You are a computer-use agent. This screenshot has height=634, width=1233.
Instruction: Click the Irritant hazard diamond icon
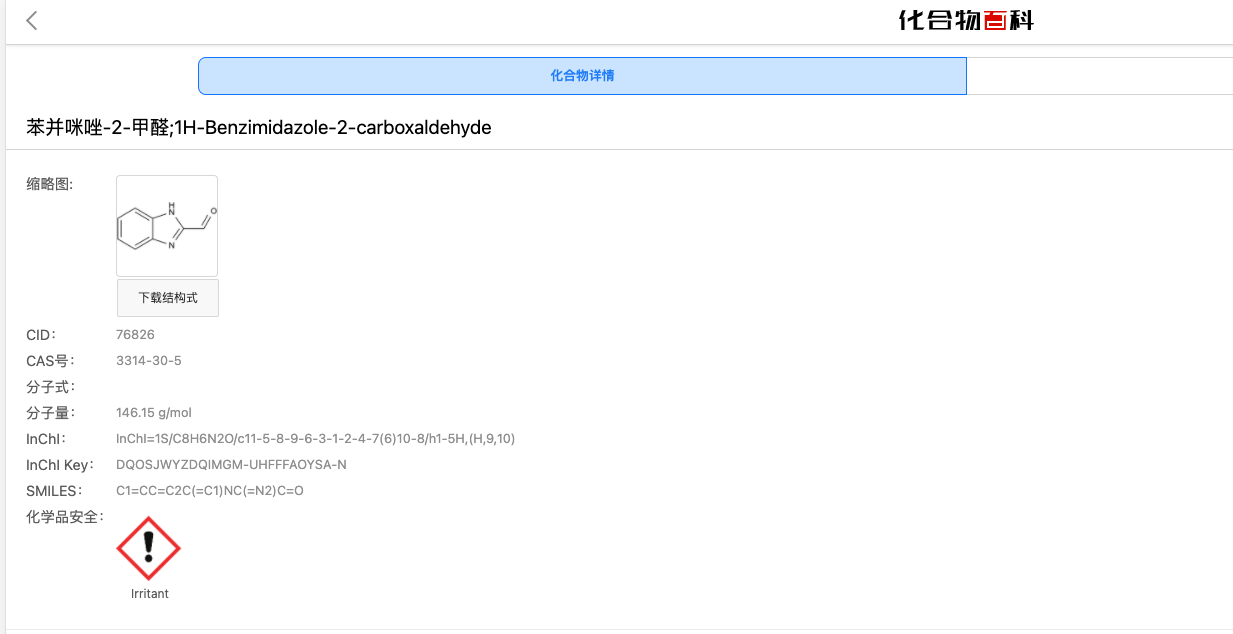click(149, 548)
